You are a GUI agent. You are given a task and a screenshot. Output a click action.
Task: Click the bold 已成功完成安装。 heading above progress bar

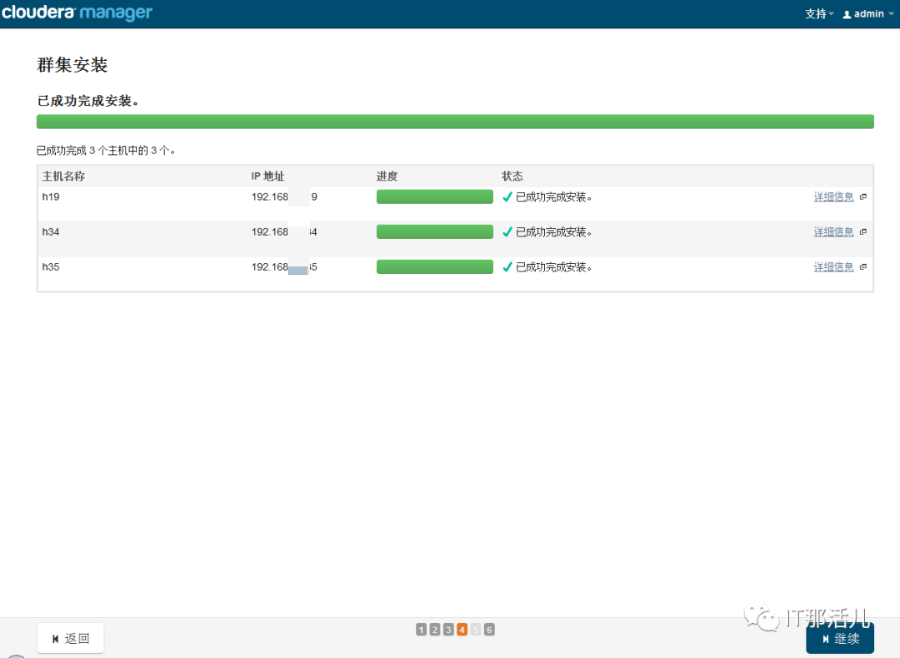click(88, 101)
